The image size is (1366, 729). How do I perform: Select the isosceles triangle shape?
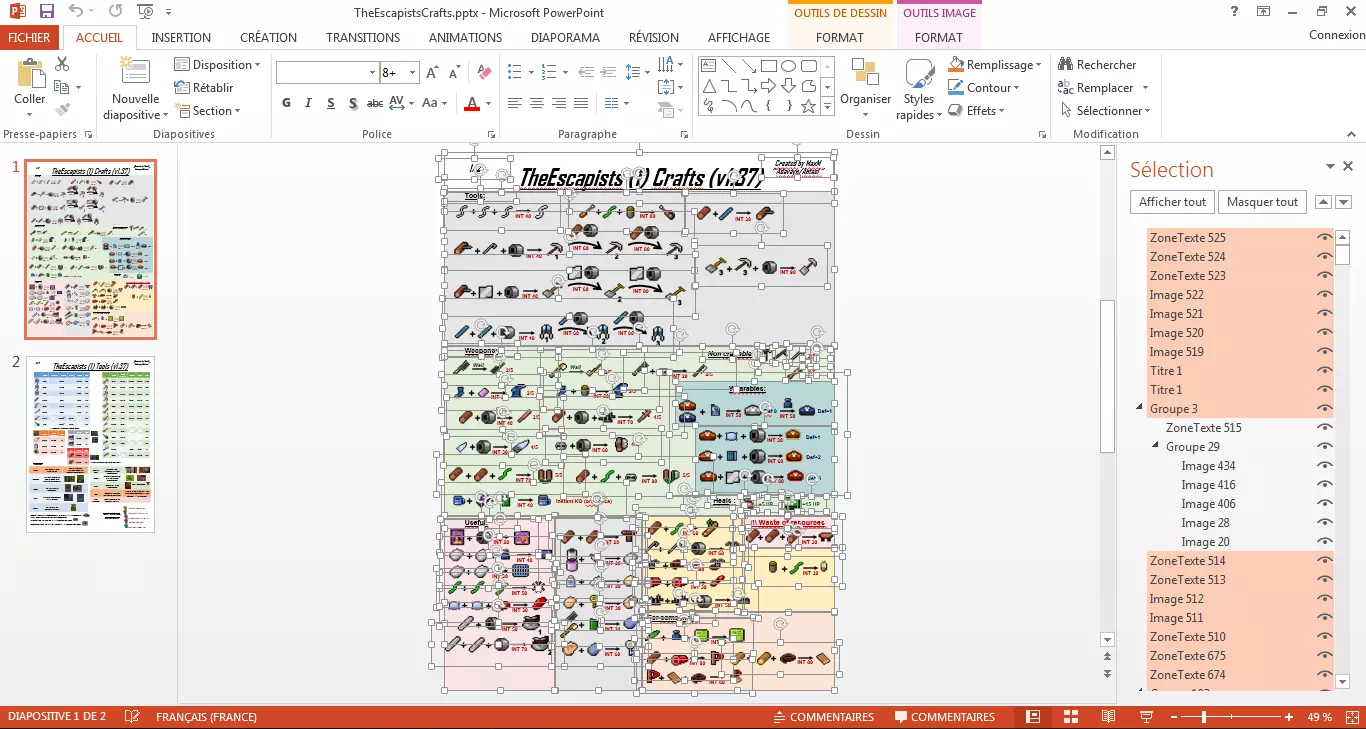click(708, 86)
